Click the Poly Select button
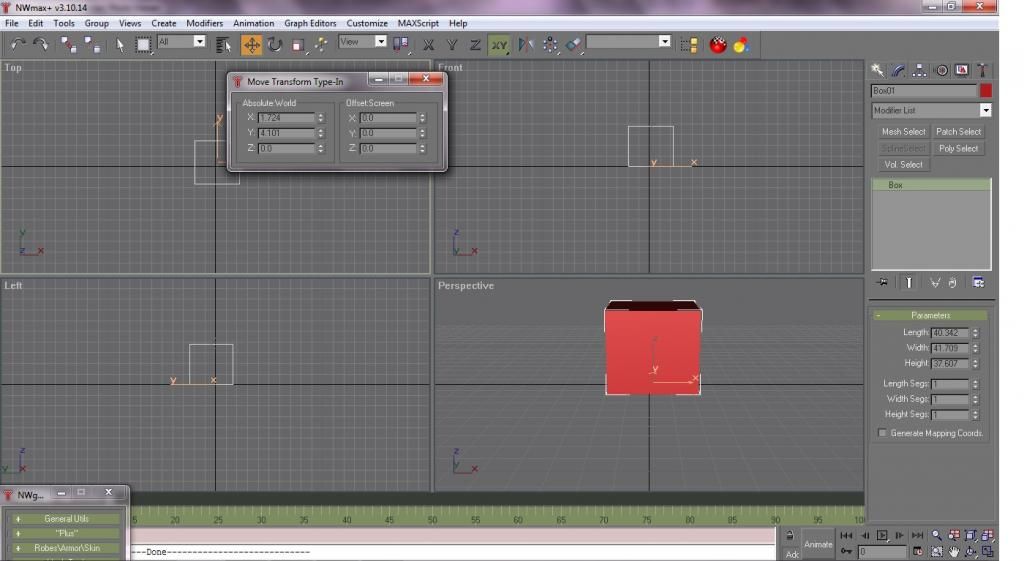 point(958,149)
